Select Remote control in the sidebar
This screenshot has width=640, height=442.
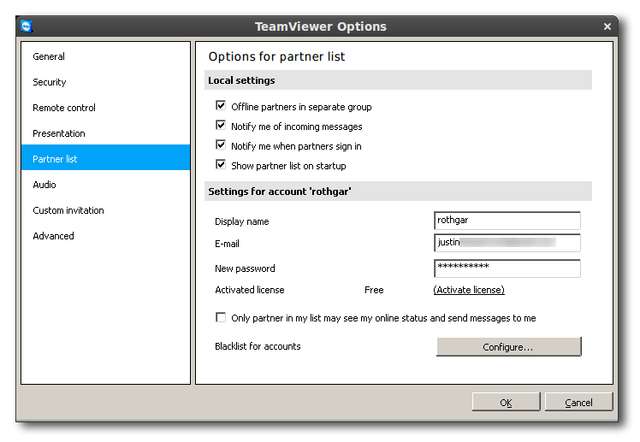point(64,108)
